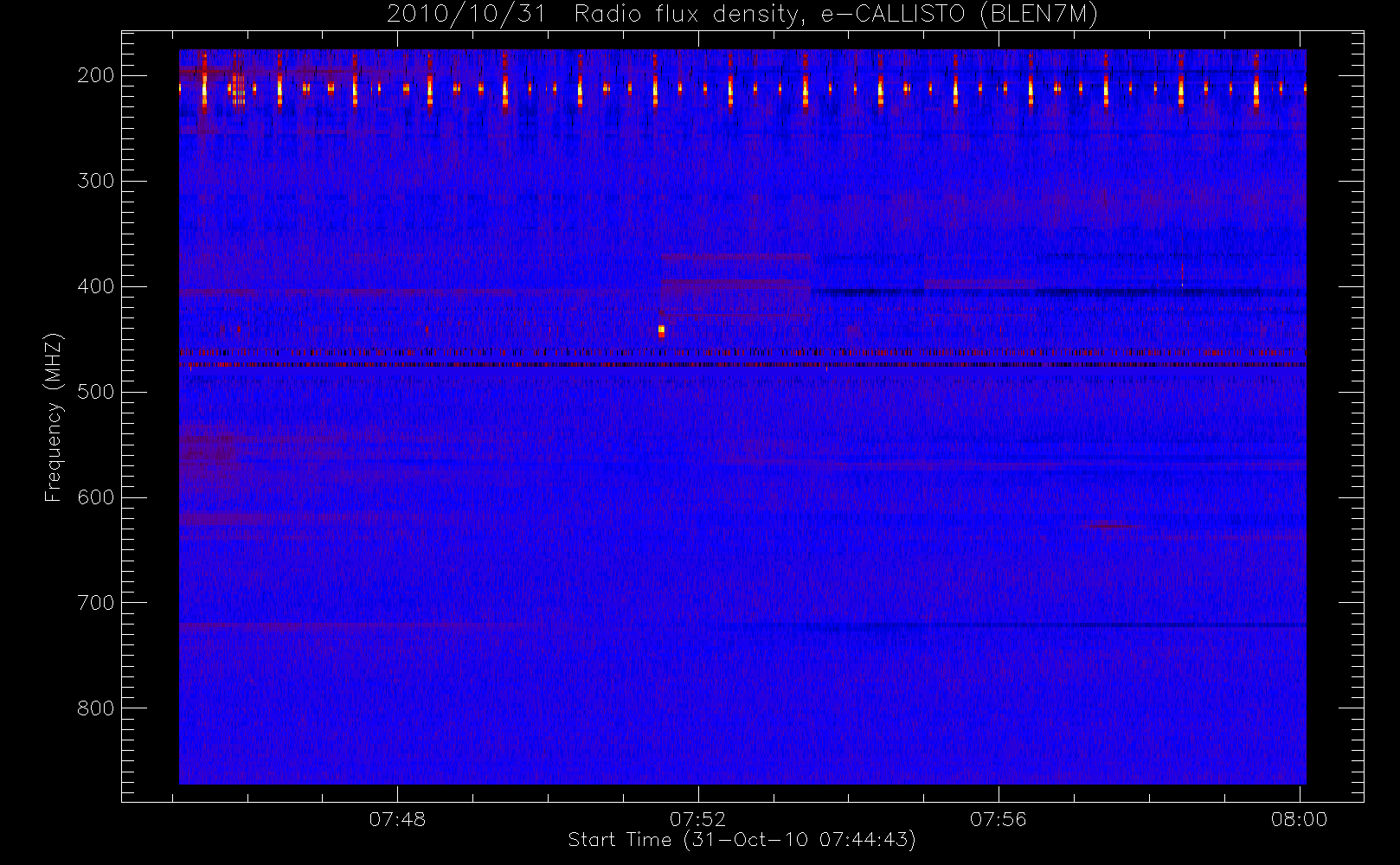Click the bright yellow burst spot near 440 MHz
The width and height of the screenshot is (1400, 865).
(661, 330)
